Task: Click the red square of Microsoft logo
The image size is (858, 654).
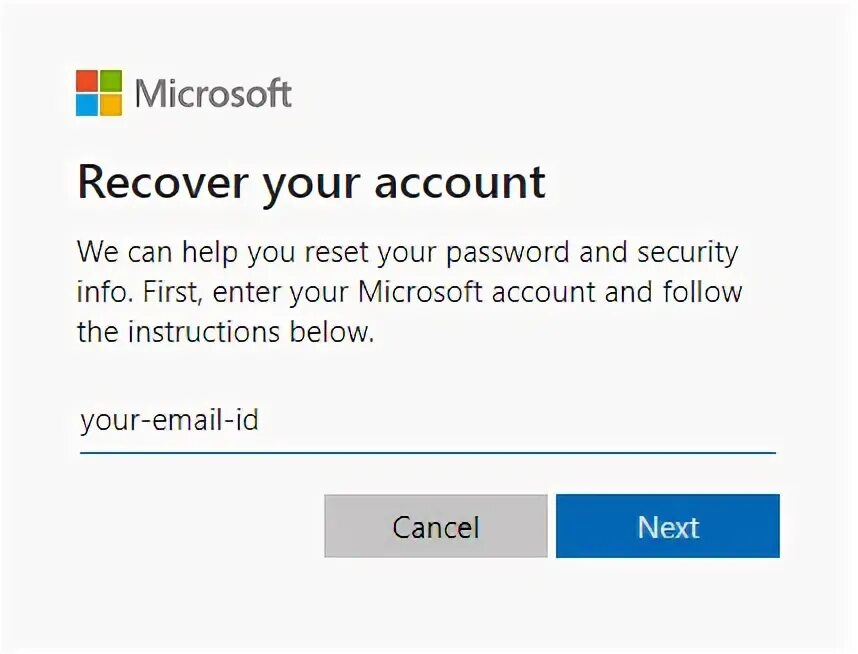Action: coord(87,80)
